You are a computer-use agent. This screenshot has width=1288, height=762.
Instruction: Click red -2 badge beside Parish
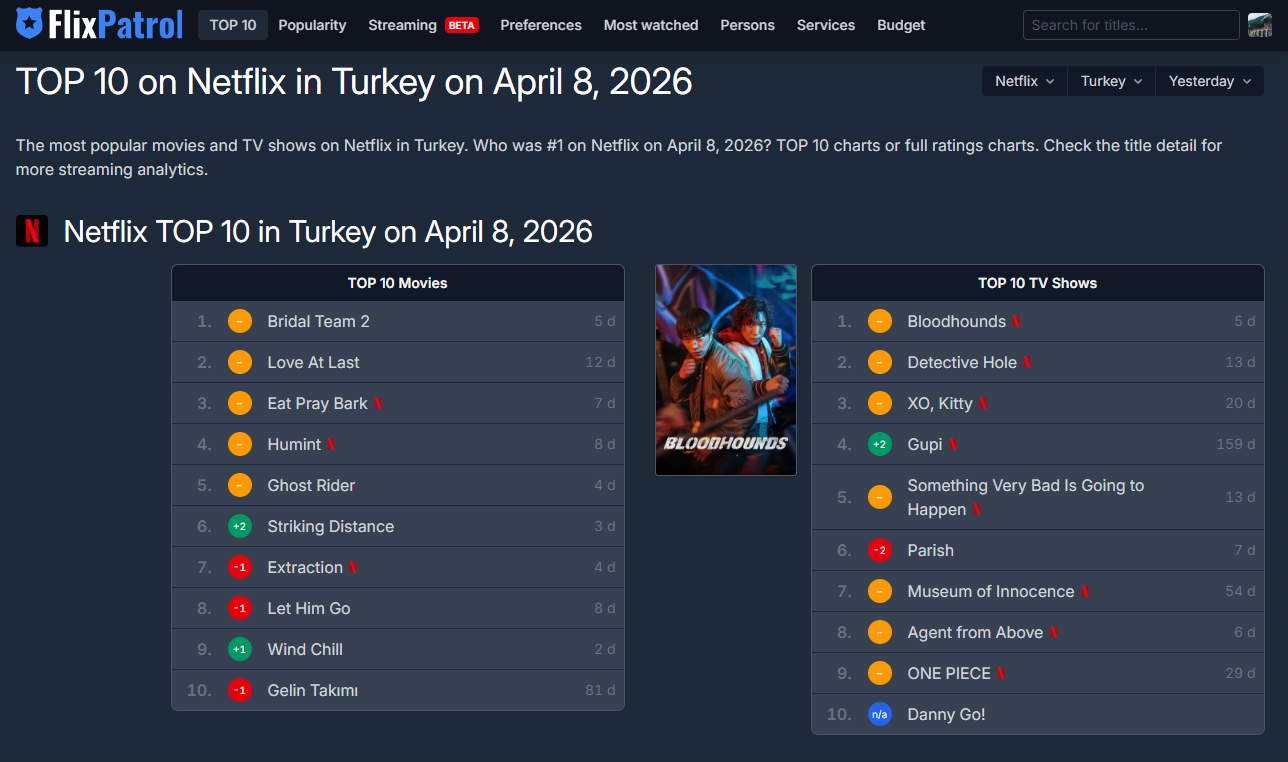[x=880, y=550]
